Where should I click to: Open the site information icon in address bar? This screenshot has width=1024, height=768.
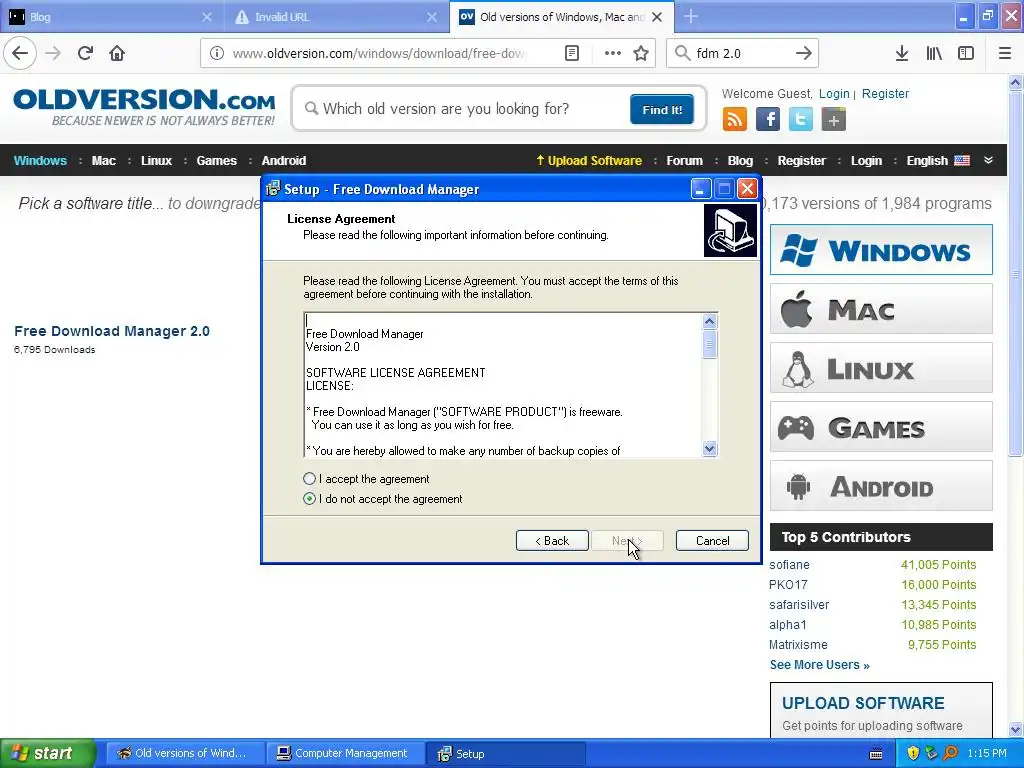click(x=216, y=53)
